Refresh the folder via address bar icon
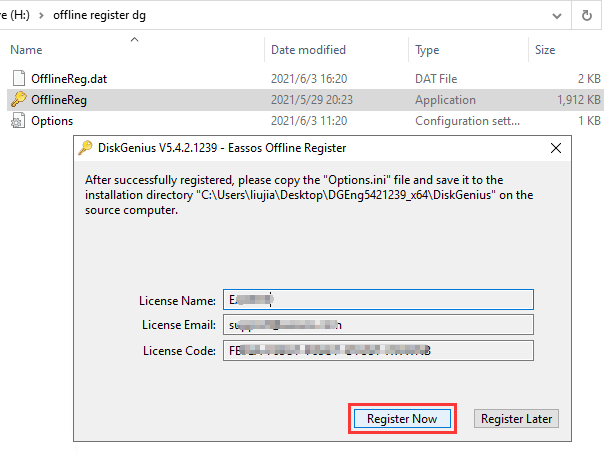The width and height of the screenshot is (604, 464). click(586, 16)
